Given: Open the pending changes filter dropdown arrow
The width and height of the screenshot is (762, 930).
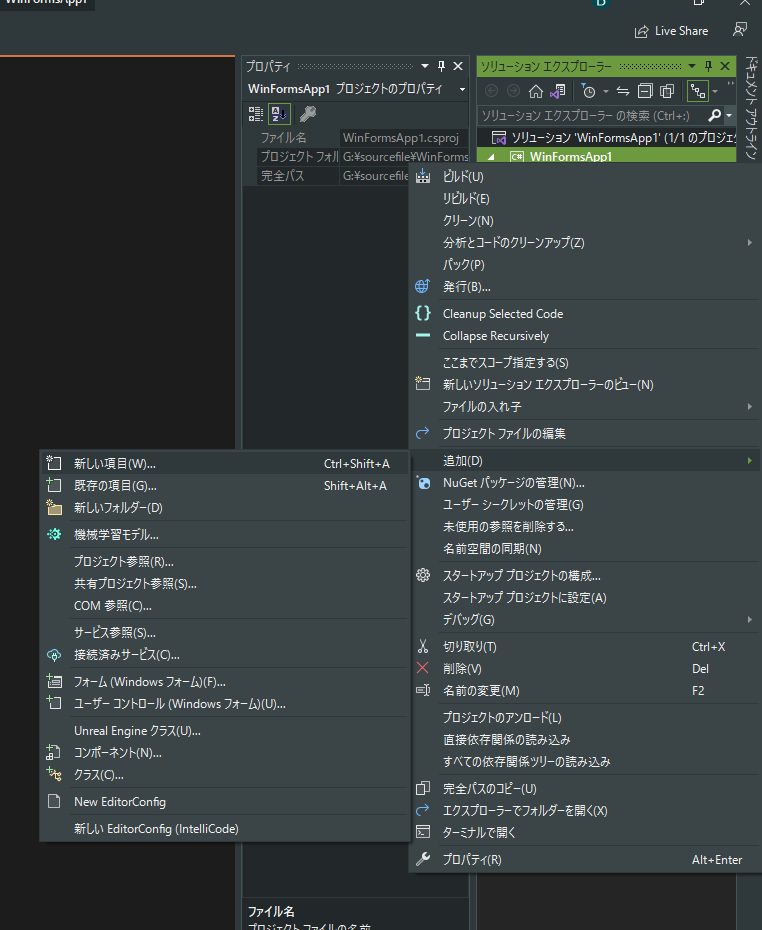Looking at the screenshot, I should pyautogui.click(x=605, y=91).
